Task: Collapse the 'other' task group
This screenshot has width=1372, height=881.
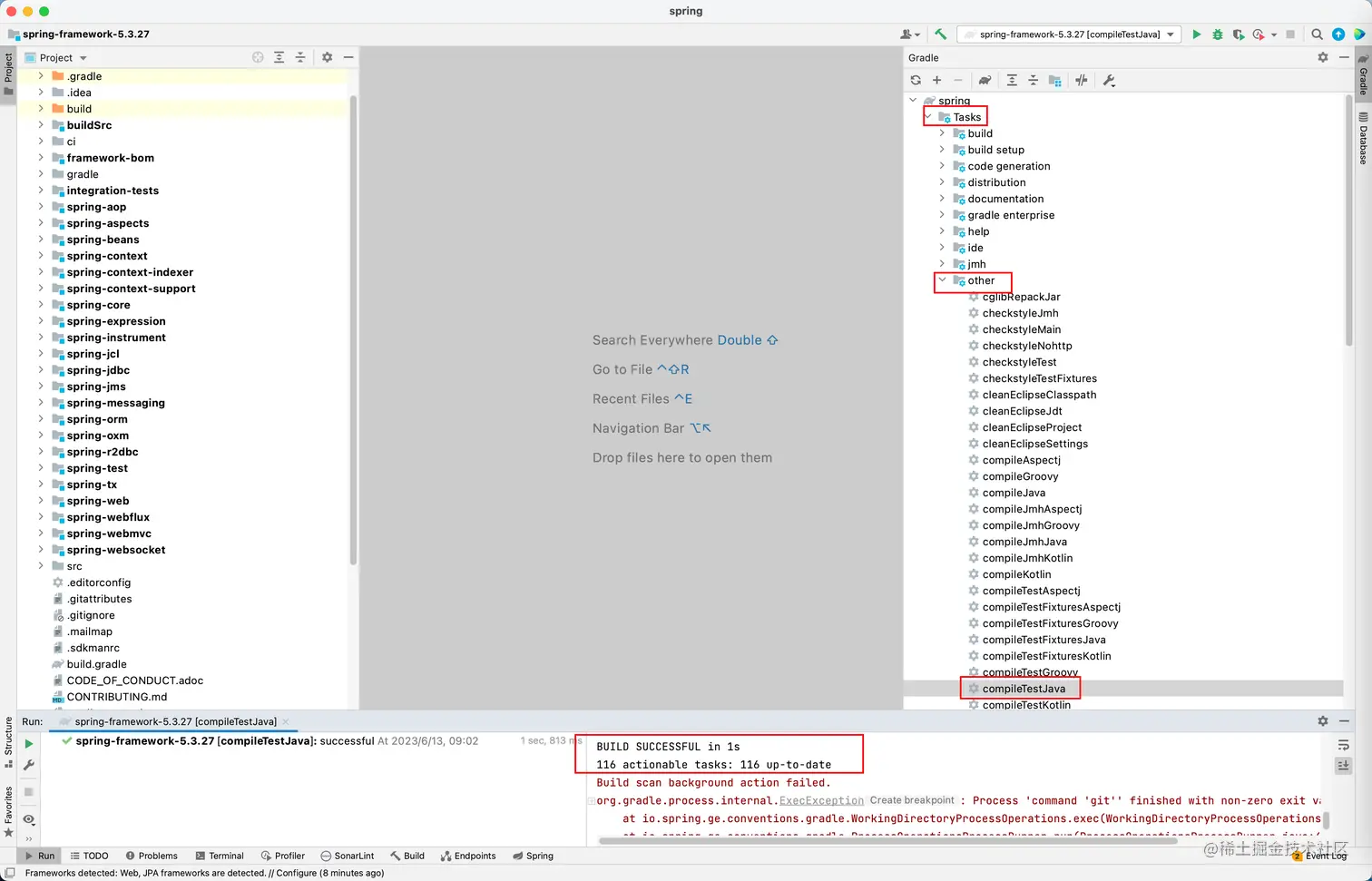Action: click(942, 280)
